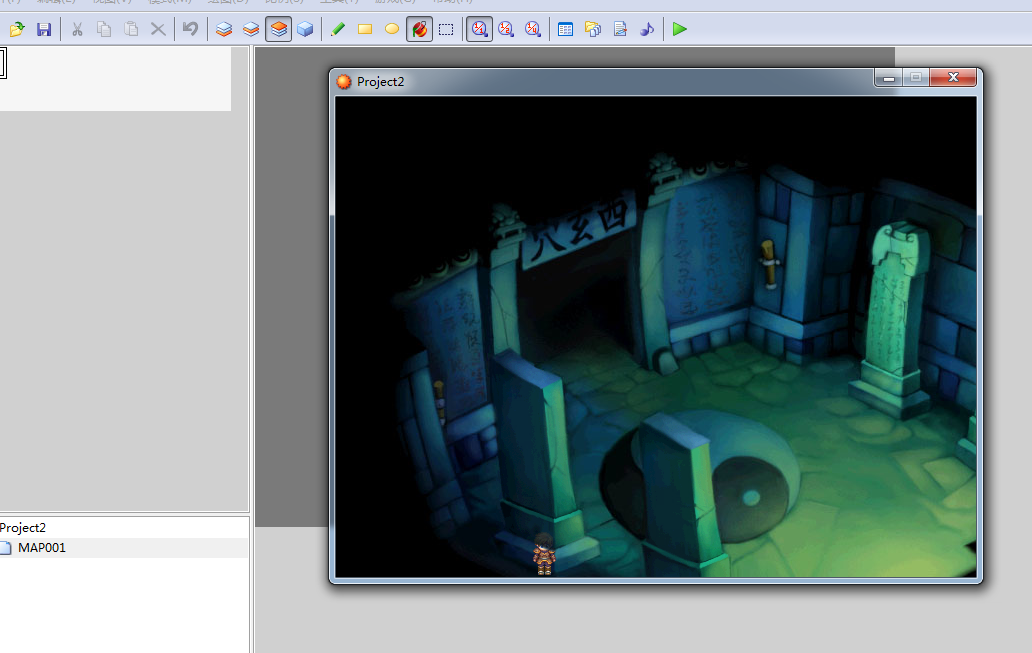The image size is (1032, 653).
Task: Set map zoom to 1/2
Action: pyautogui.click(x=505, y=29)
